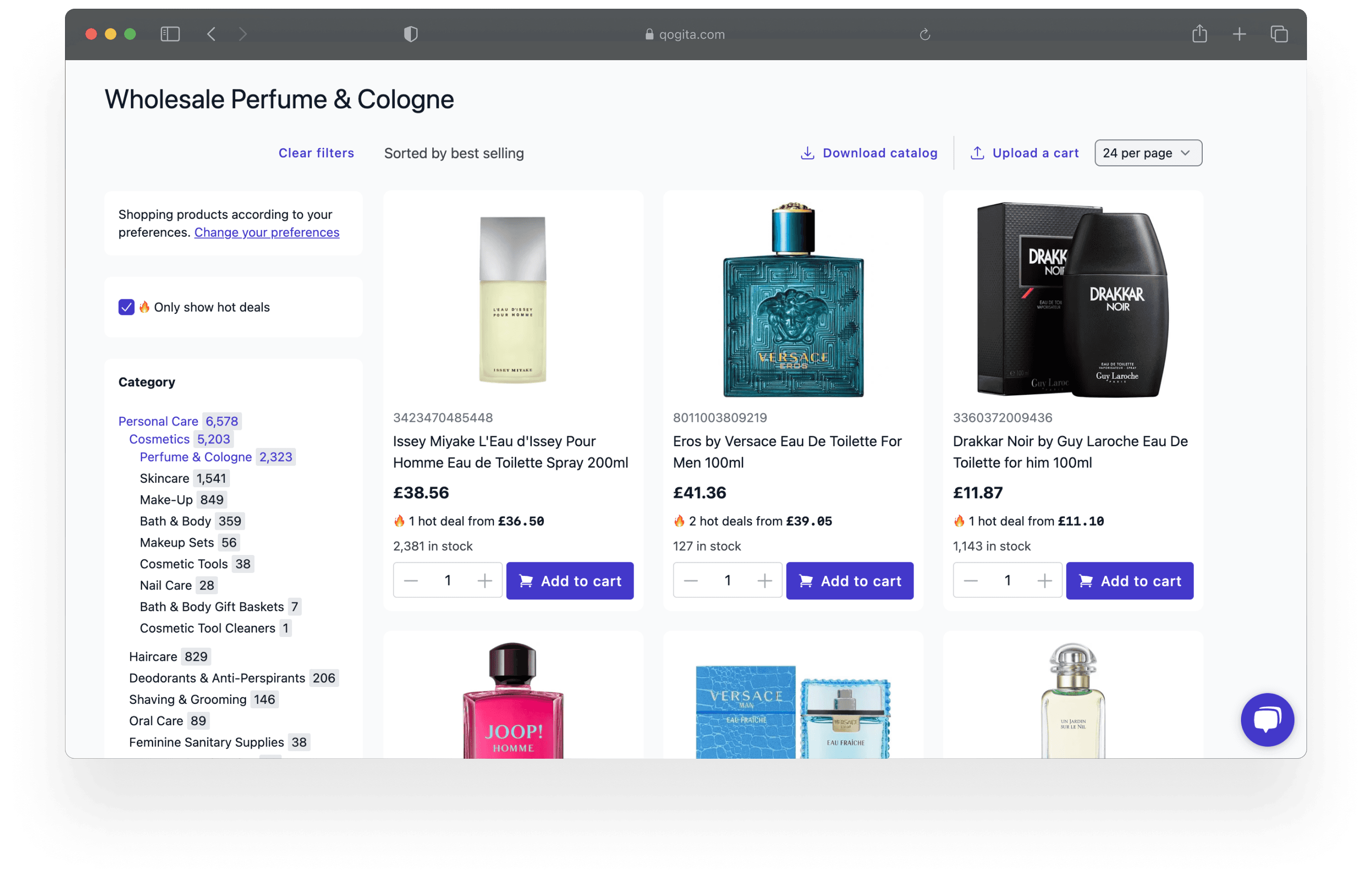Viewport: 1372px width, 880px height.
Task: Reload the page with the refresh icon
Action: pyautogui.click(x=925, y=35)
